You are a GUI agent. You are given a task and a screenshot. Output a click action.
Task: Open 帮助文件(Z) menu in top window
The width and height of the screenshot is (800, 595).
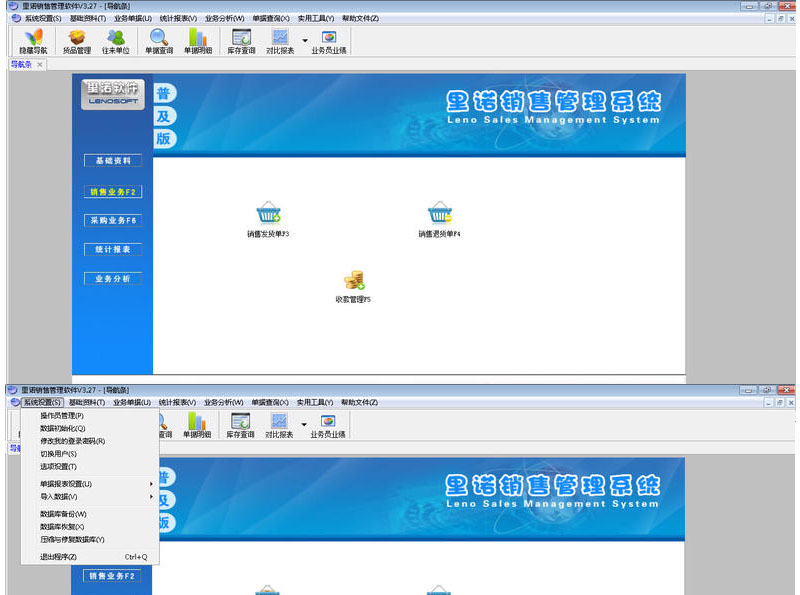point(360,18)
